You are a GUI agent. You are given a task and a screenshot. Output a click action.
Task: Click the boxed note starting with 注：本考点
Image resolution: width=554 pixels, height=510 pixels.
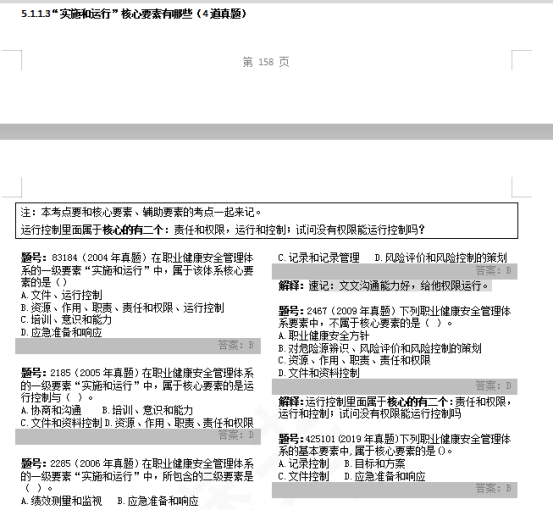(266, 221)
